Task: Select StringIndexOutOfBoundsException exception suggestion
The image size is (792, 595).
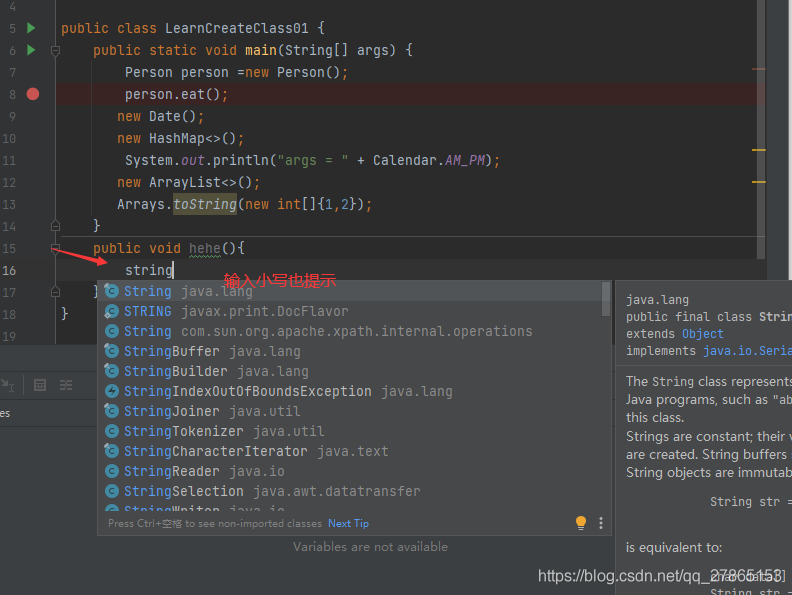Action: click(247, 391)
